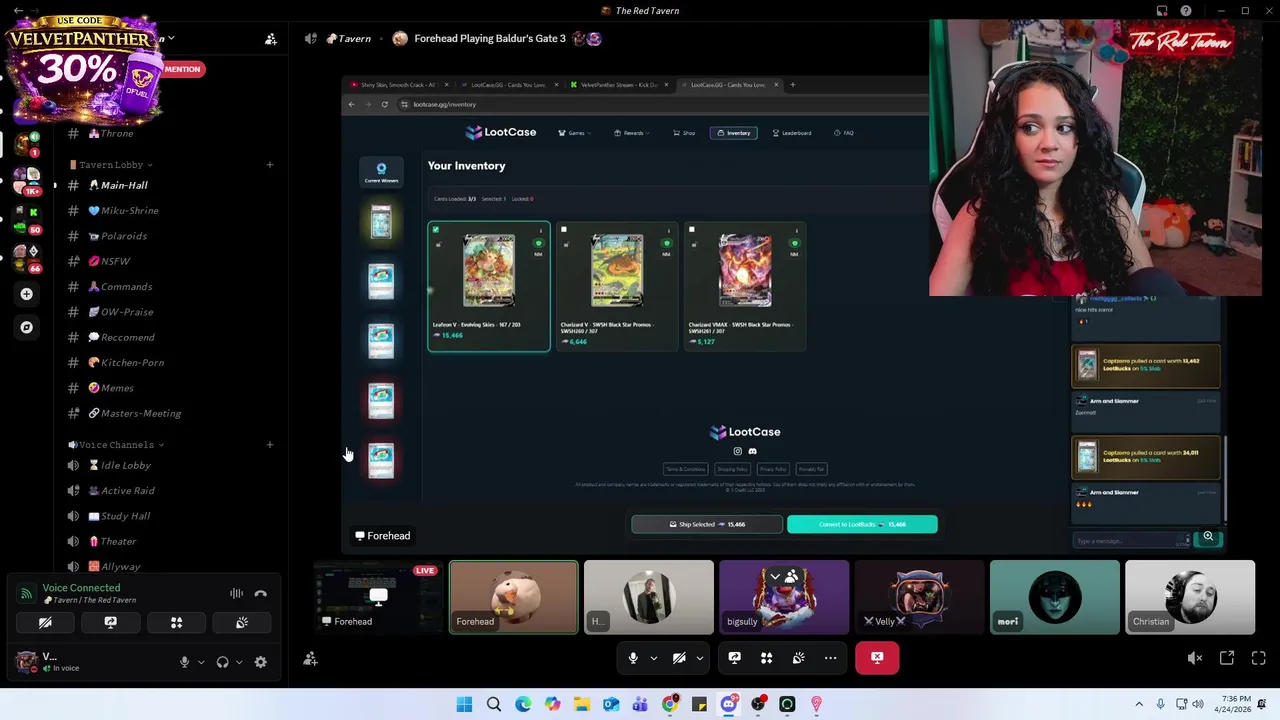Enter full screen with the corner icon
The width and height of the screenshot is (1280, 720).
[1259, 658]
